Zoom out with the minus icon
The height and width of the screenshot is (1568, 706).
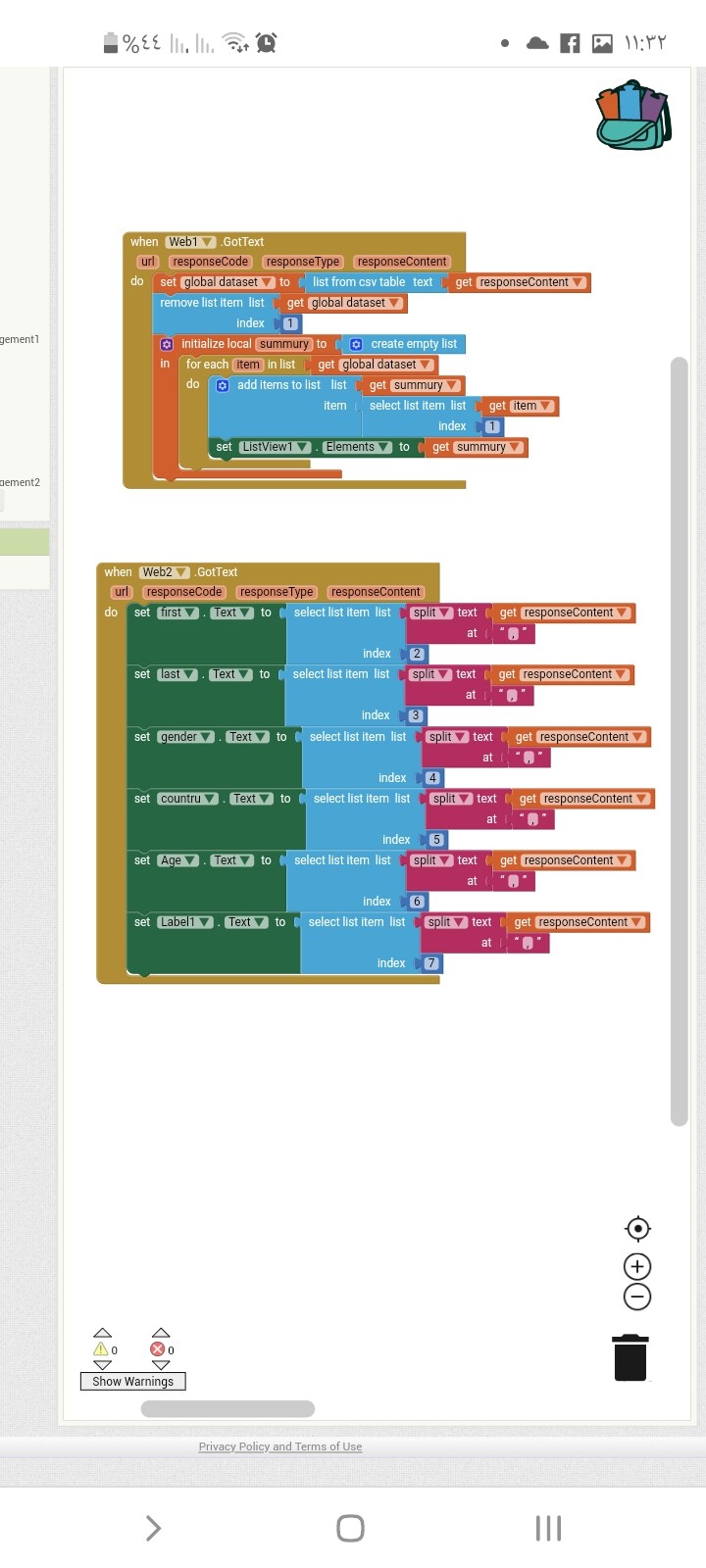pyautogui.click(x=637, y=1297)
